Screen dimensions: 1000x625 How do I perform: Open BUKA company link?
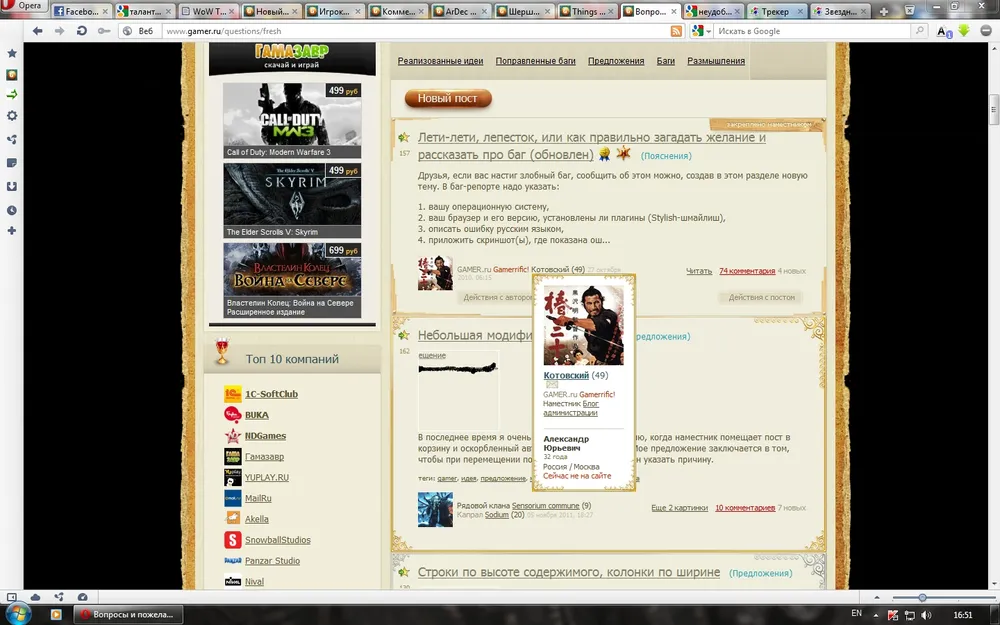256,415
